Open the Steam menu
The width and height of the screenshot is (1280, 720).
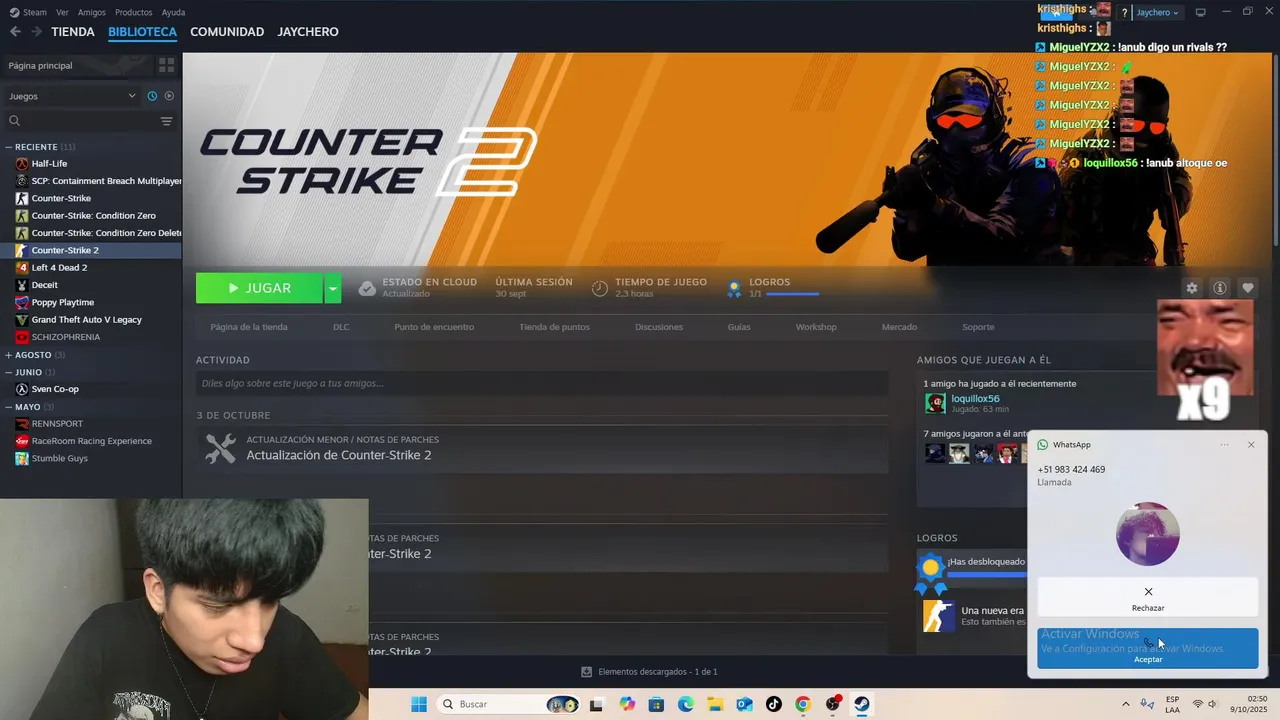click(x=29, y=12)
